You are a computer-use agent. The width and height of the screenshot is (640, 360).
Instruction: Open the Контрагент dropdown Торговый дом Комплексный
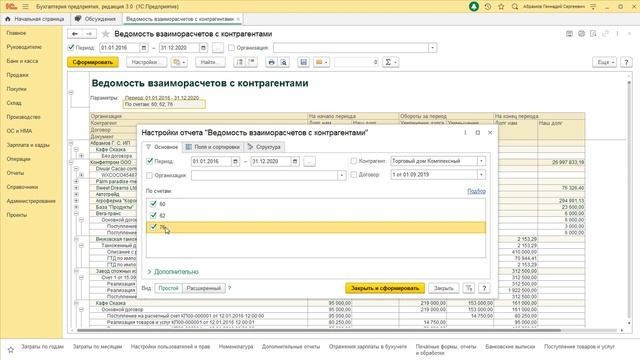pyautogui.click(x=482, y=161)
